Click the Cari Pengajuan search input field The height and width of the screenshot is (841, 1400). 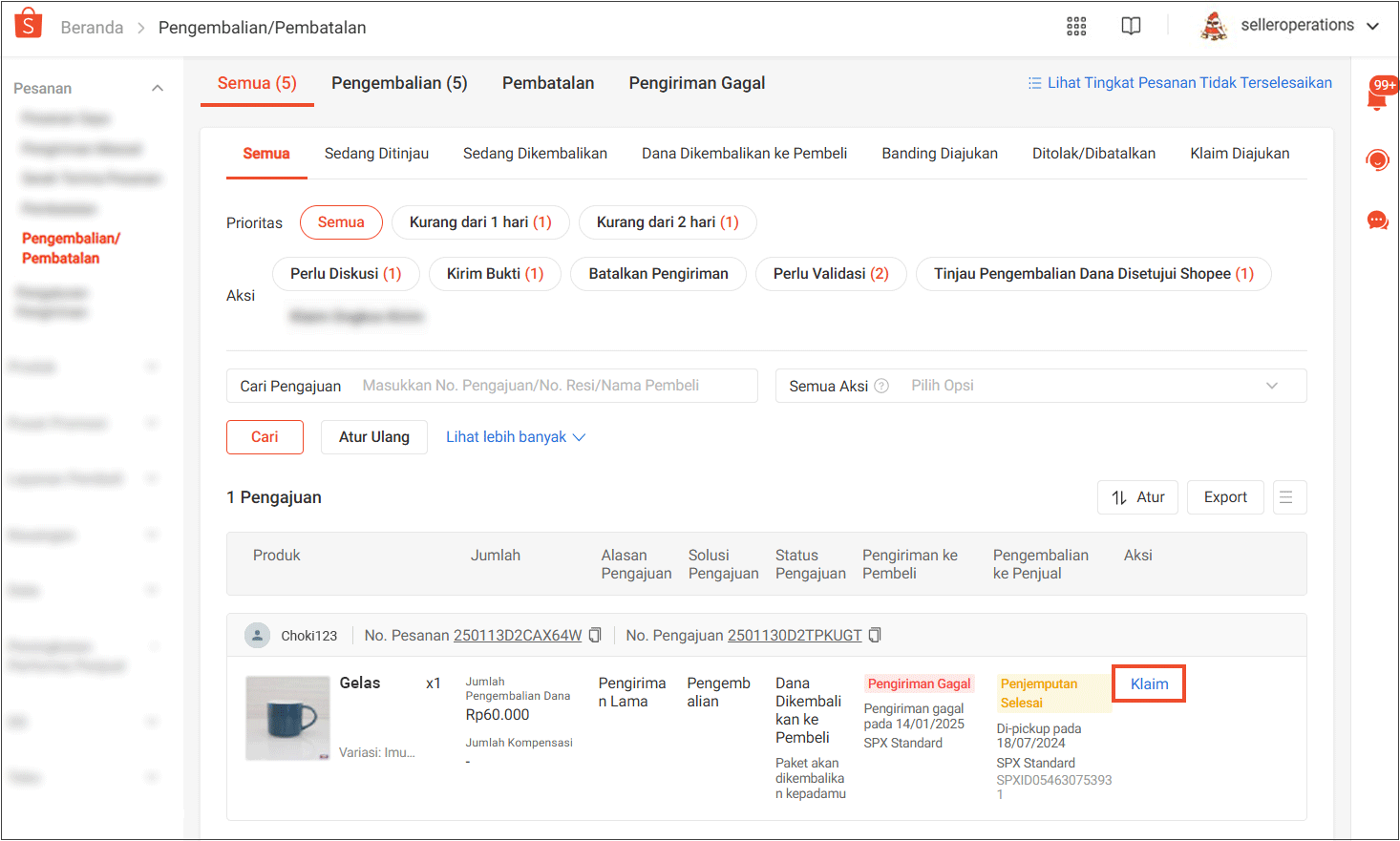point(554,386)
